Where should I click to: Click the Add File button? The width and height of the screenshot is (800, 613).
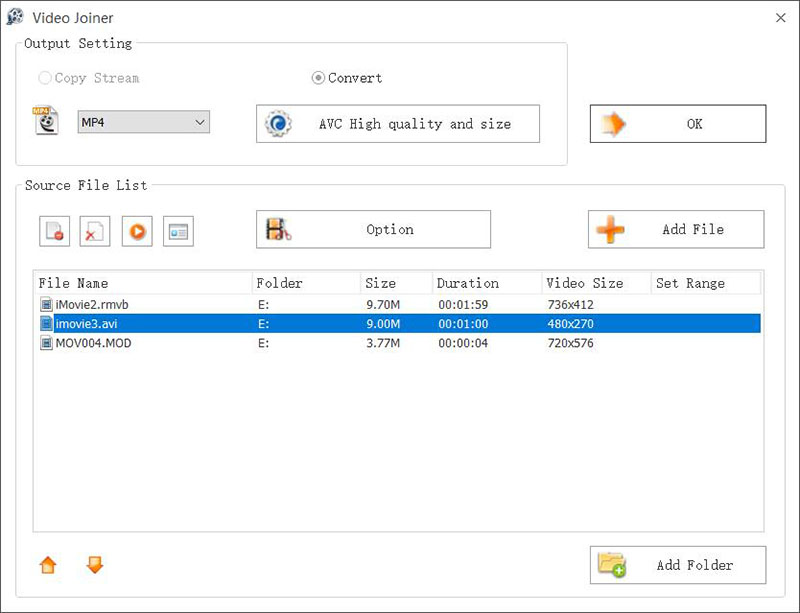(675, 229)
